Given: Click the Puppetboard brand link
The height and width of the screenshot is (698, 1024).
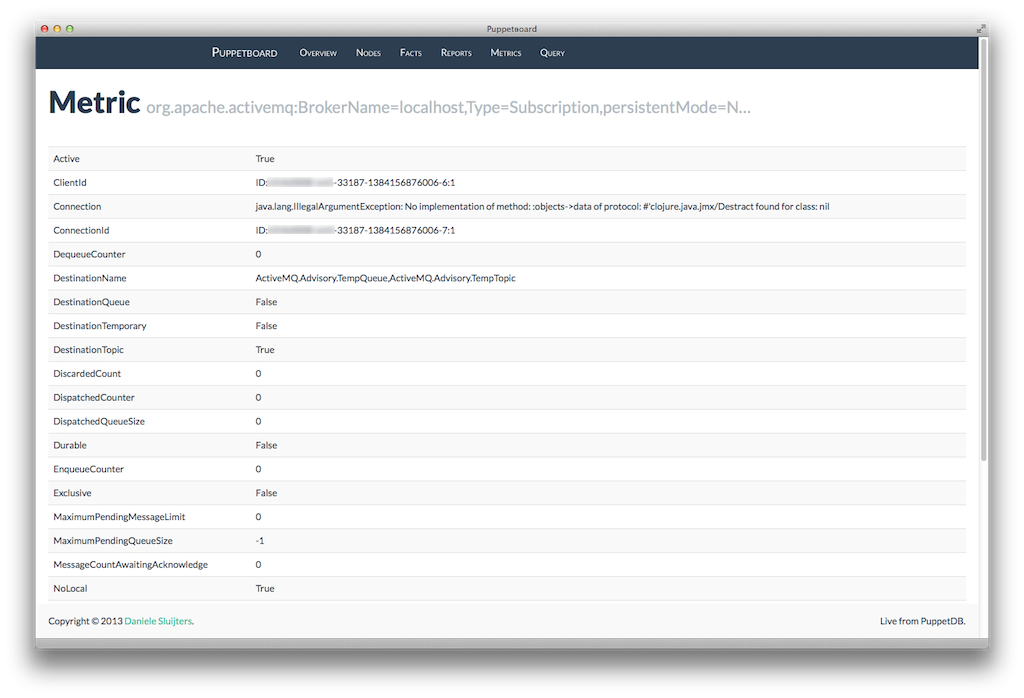Looking at the screenshot, I should (x=244, y=53).
